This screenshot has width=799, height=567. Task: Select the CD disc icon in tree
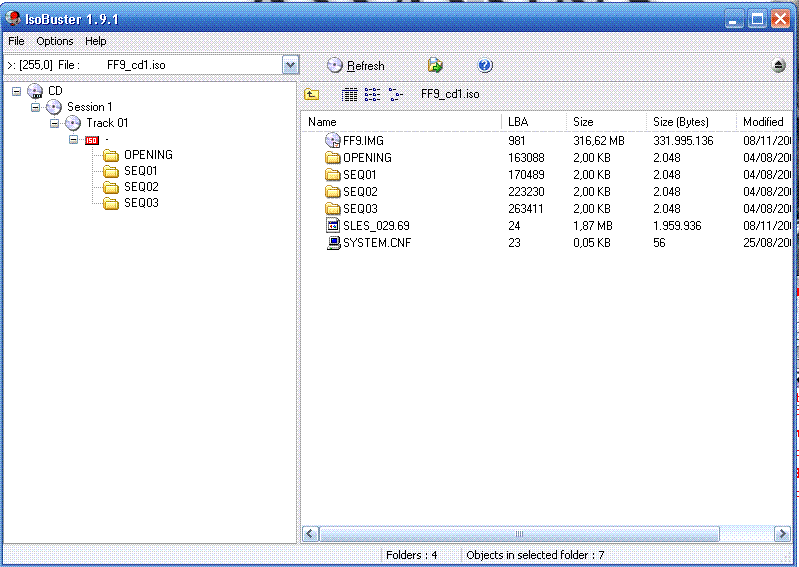point(35,91)
